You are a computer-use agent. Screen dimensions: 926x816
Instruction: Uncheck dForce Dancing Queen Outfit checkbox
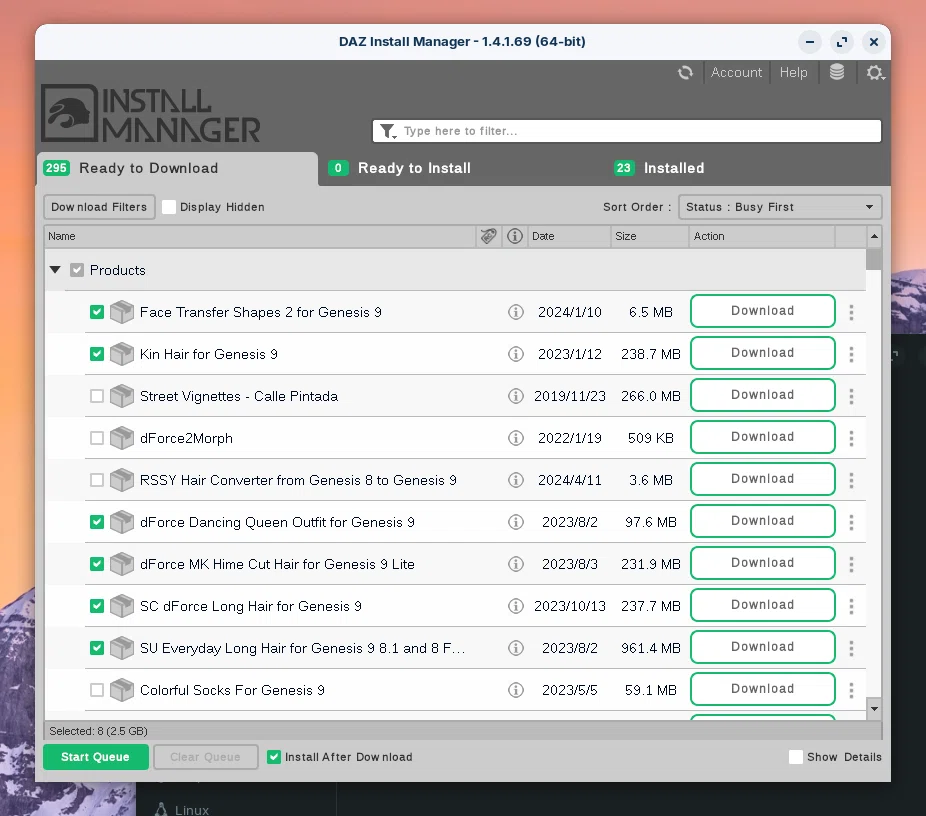(97, 522)
